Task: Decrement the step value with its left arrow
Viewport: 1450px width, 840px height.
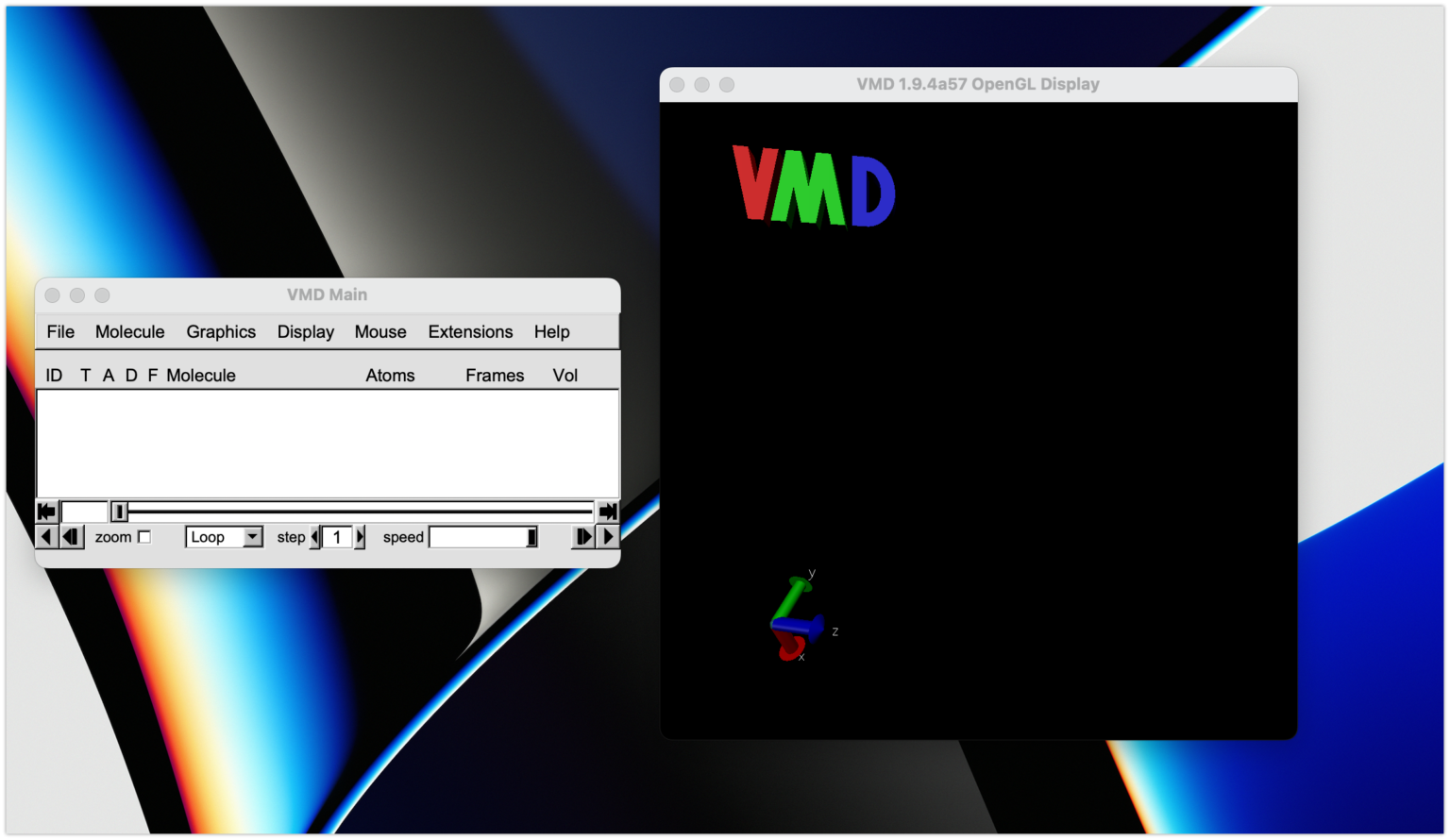Action: [315, 536]
